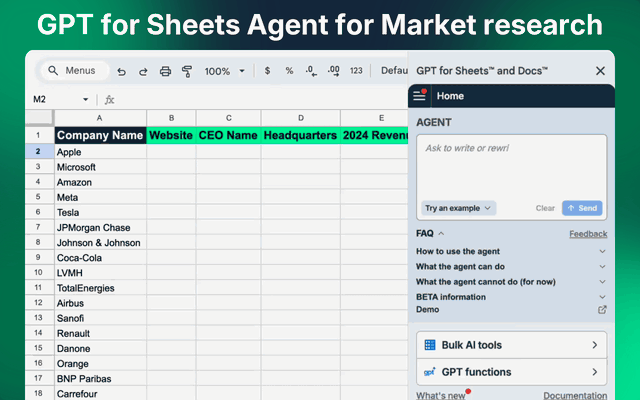
Task: Open Bulk AI tools
Action: pyautogui.click(x=511, y=345)
